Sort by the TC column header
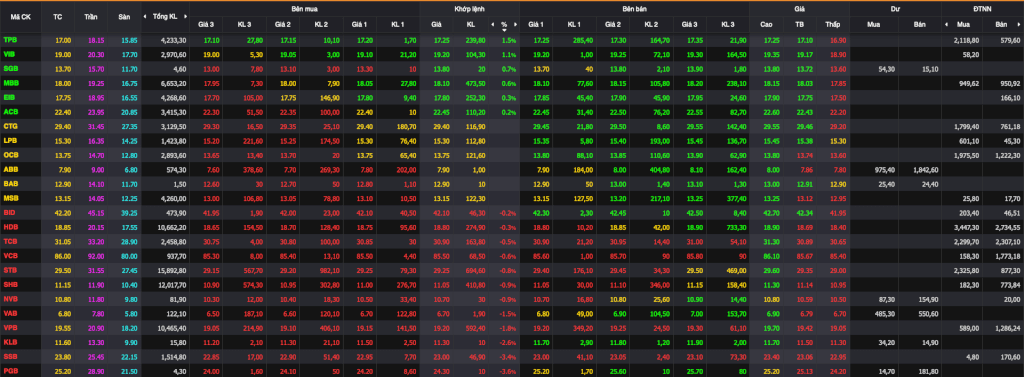 click(57, 17)
